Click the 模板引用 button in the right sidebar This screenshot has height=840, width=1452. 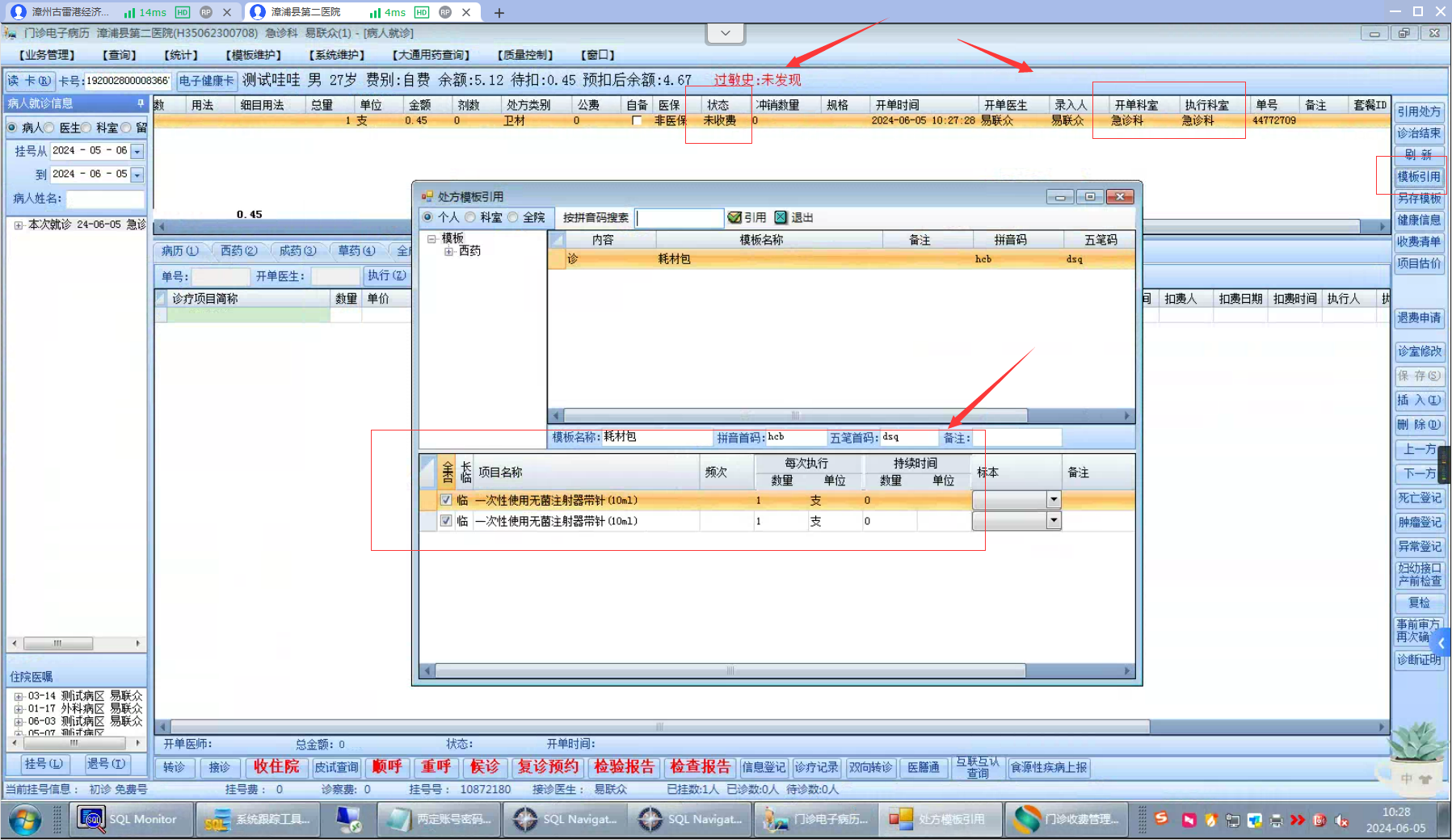pos(1419,177)
